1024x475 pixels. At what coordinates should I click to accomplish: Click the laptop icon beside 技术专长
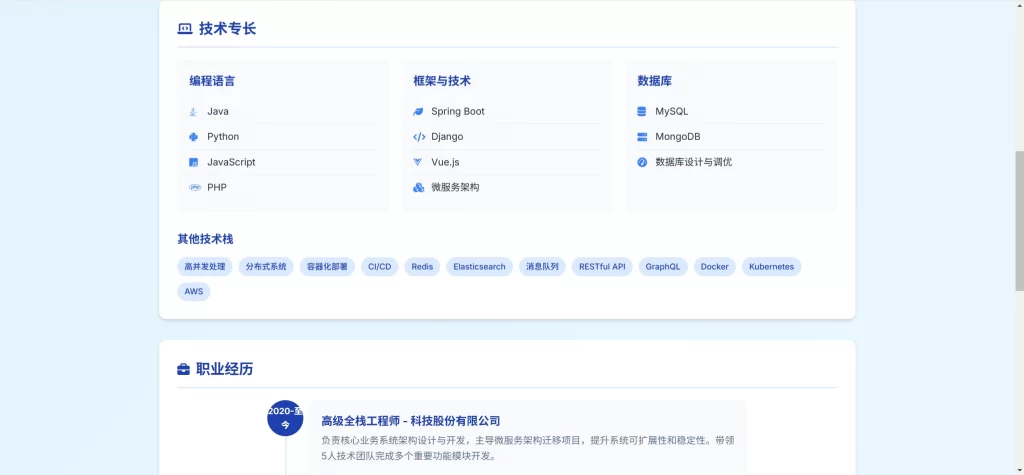[x=185, y=29]
